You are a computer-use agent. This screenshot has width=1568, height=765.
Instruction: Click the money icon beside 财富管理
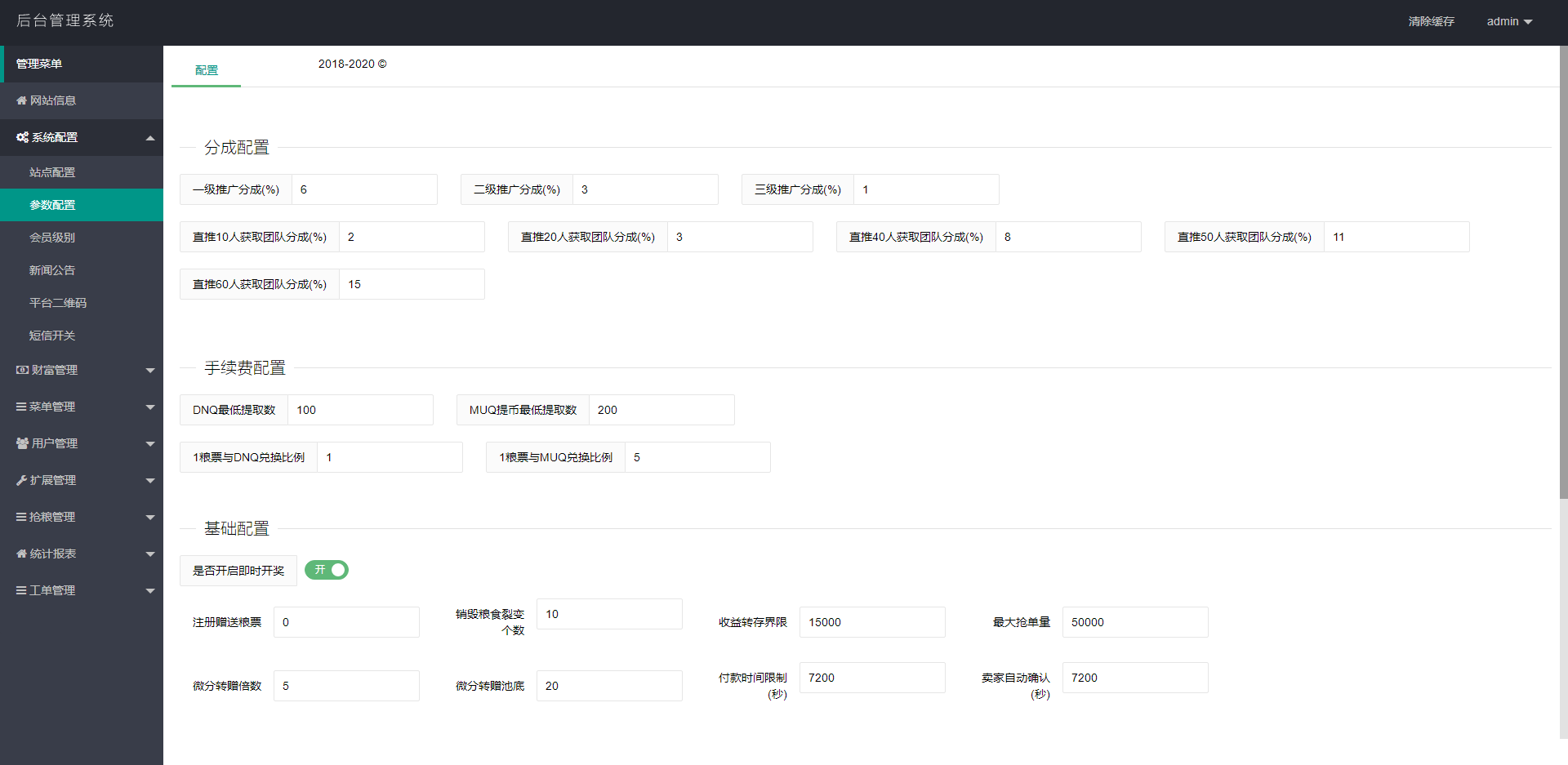[x=22, y=370]
